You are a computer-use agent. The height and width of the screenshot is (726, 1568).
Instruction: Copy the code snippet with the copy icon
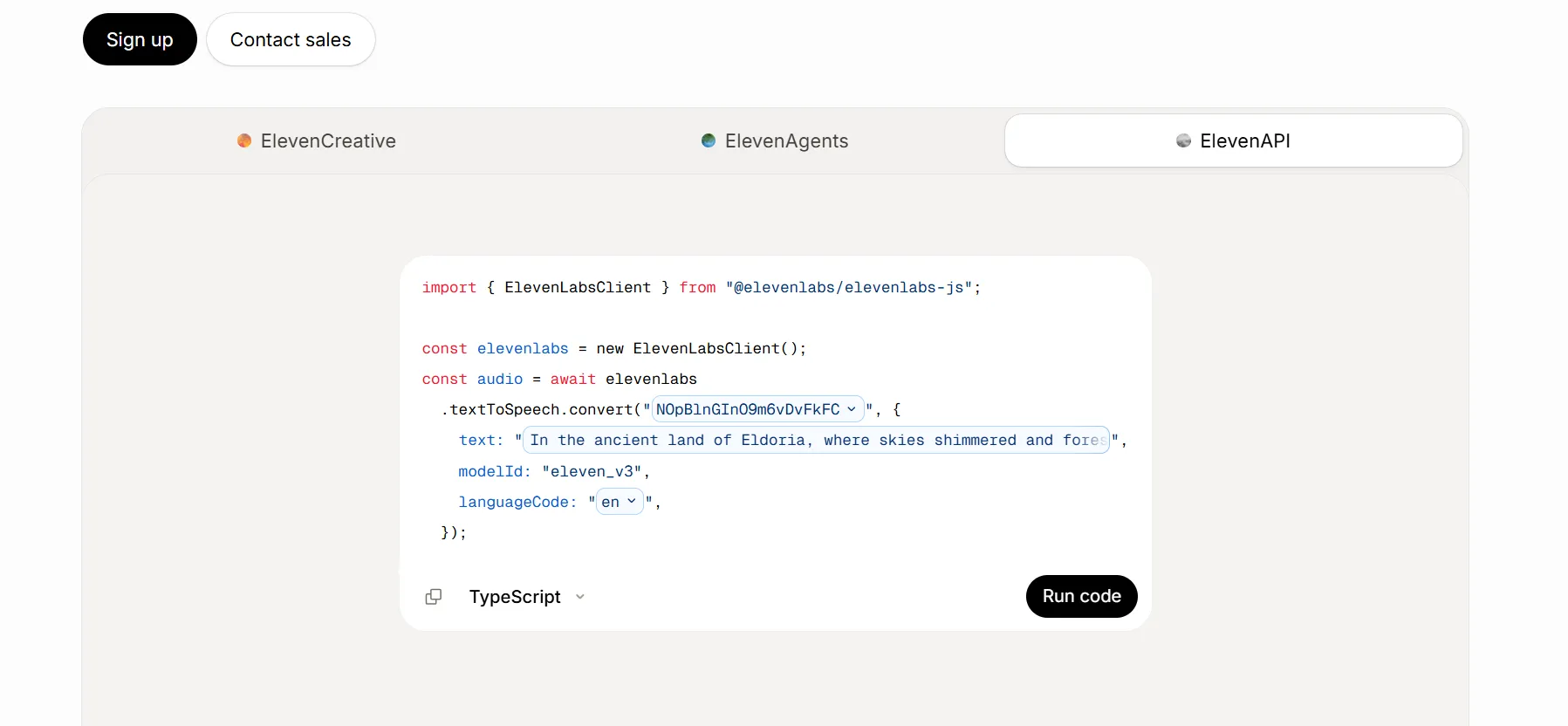click(434, 597)
